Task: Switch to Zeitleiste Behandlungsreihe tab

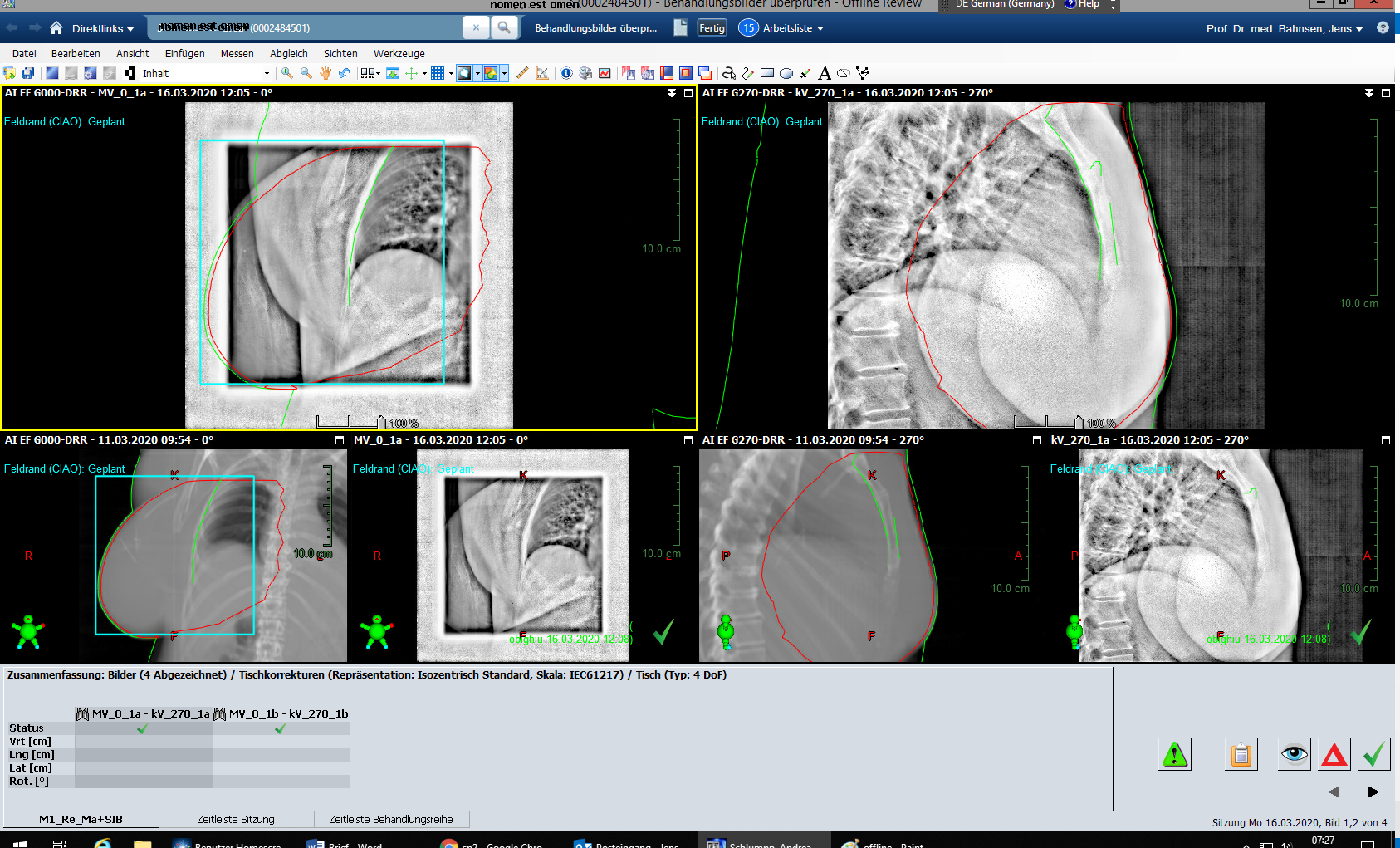Action: [391, 820]
